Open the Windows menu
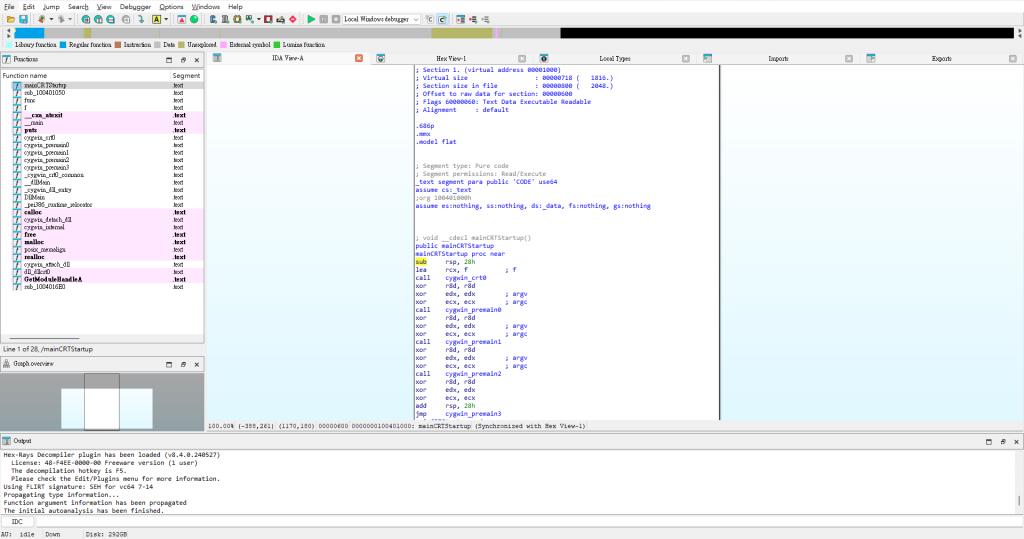The image size is (1024, 539). (205, 7)
